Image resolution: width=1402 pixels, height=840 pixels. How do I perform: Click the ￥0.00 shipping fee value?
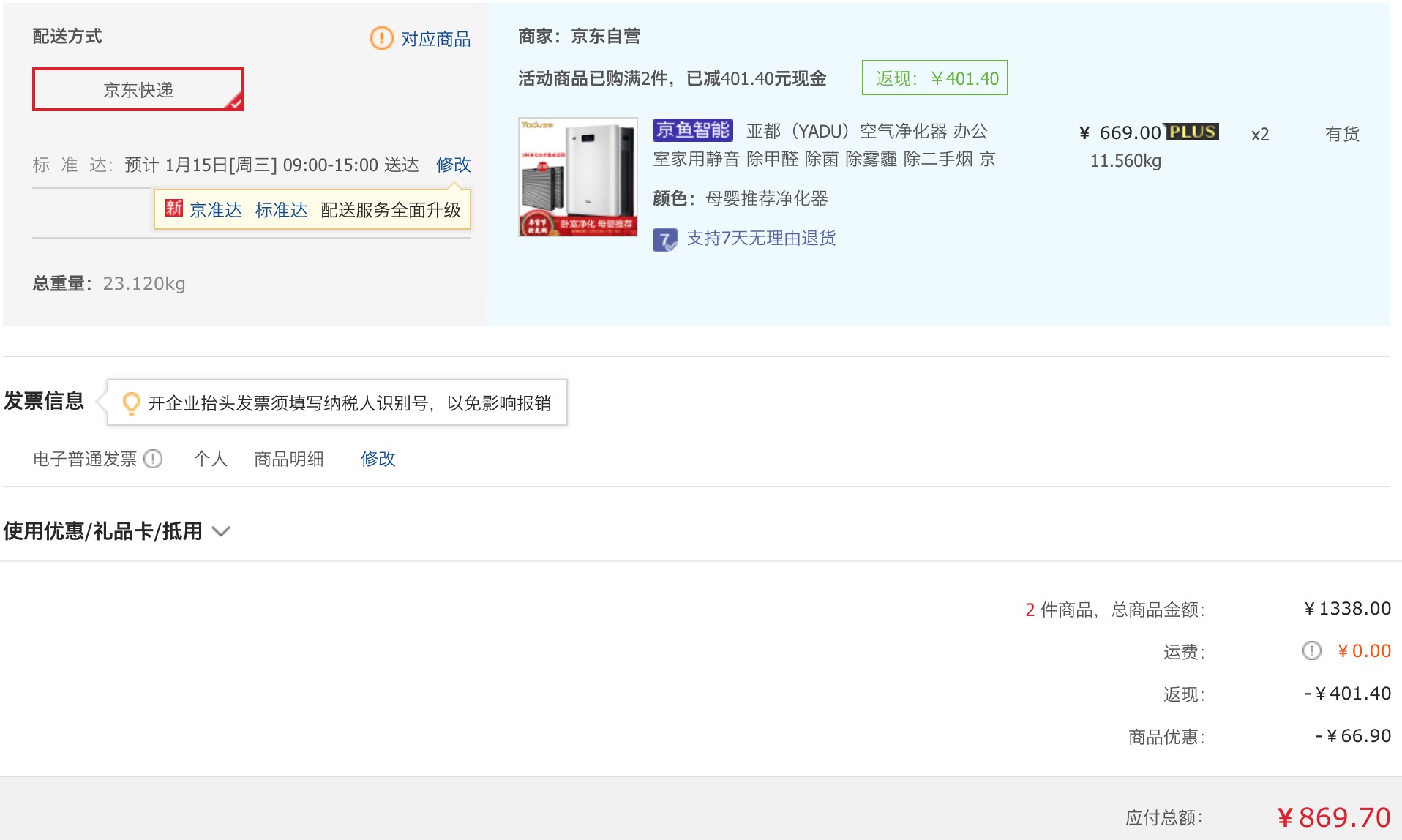point(1364,650)
